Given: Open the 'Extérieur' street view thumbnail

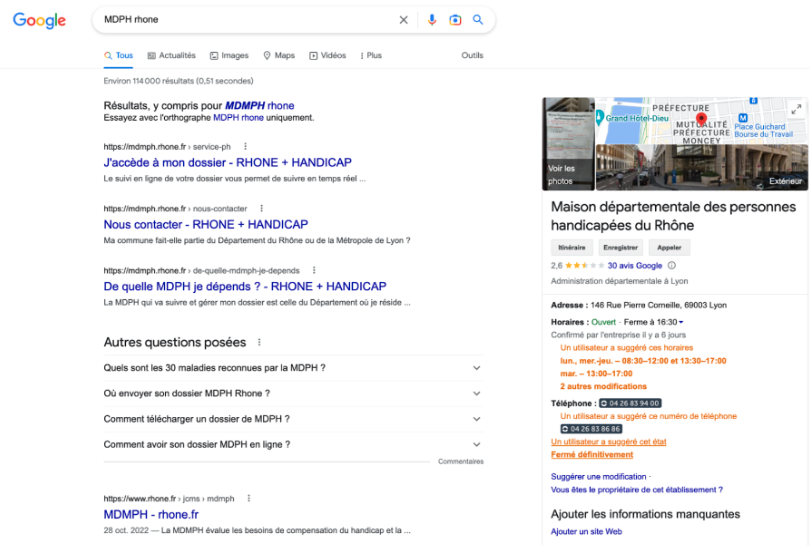Looking at the screenshot, I should point(702,167).
